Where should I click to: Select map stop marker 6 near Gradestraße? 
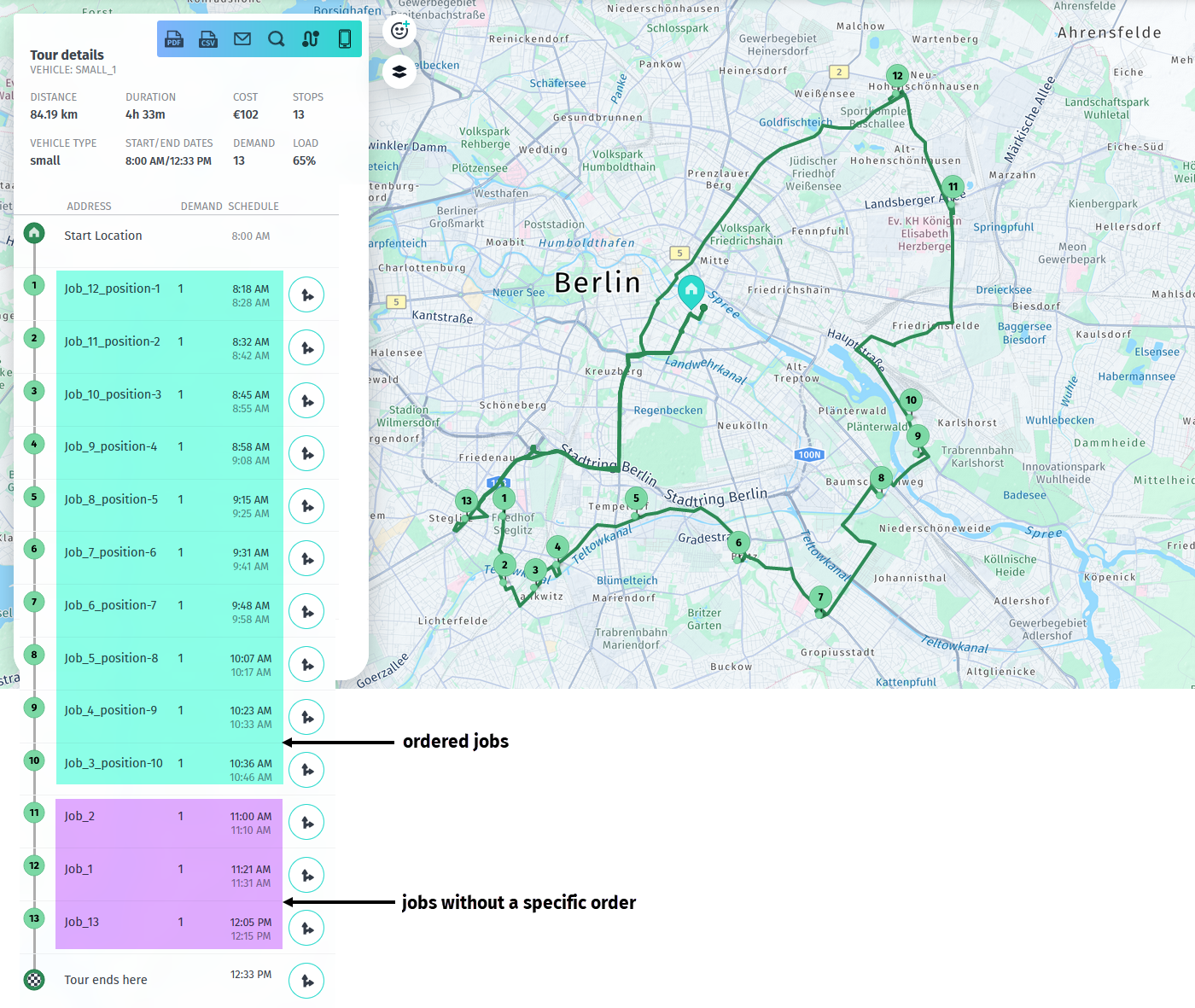(739, 543)
